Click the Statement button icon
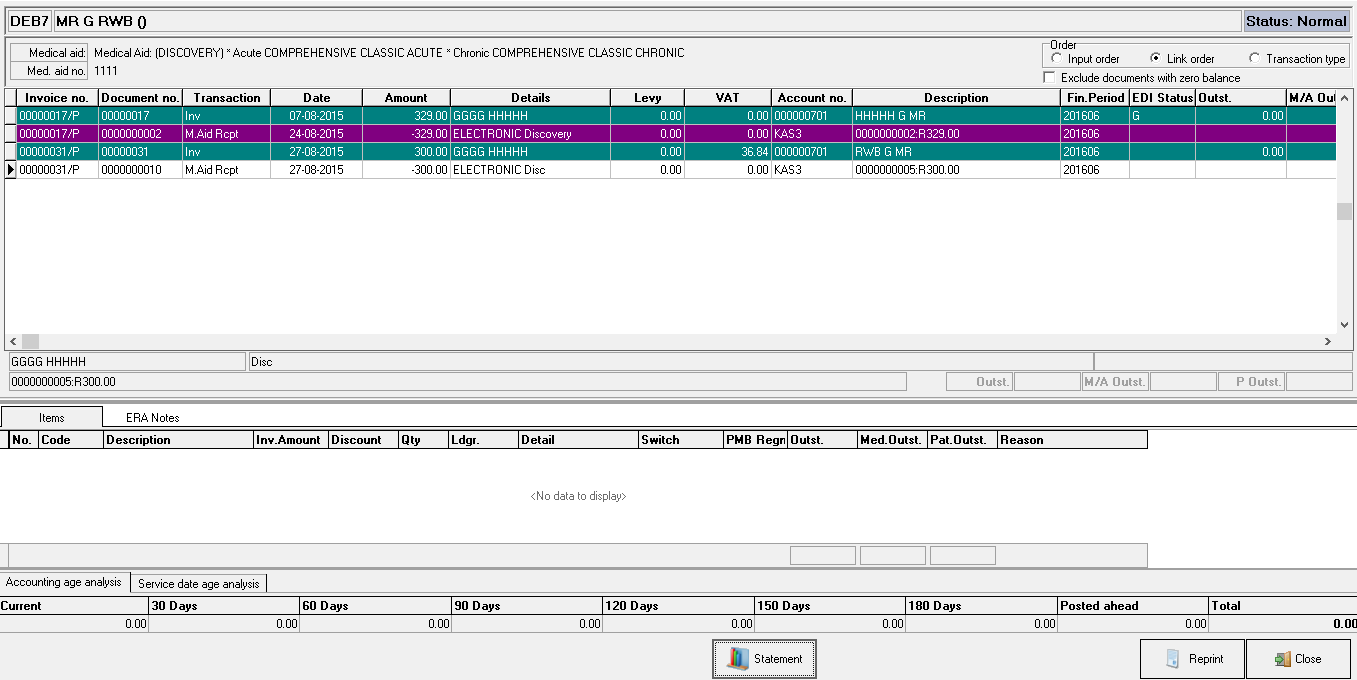 [738, 659]
